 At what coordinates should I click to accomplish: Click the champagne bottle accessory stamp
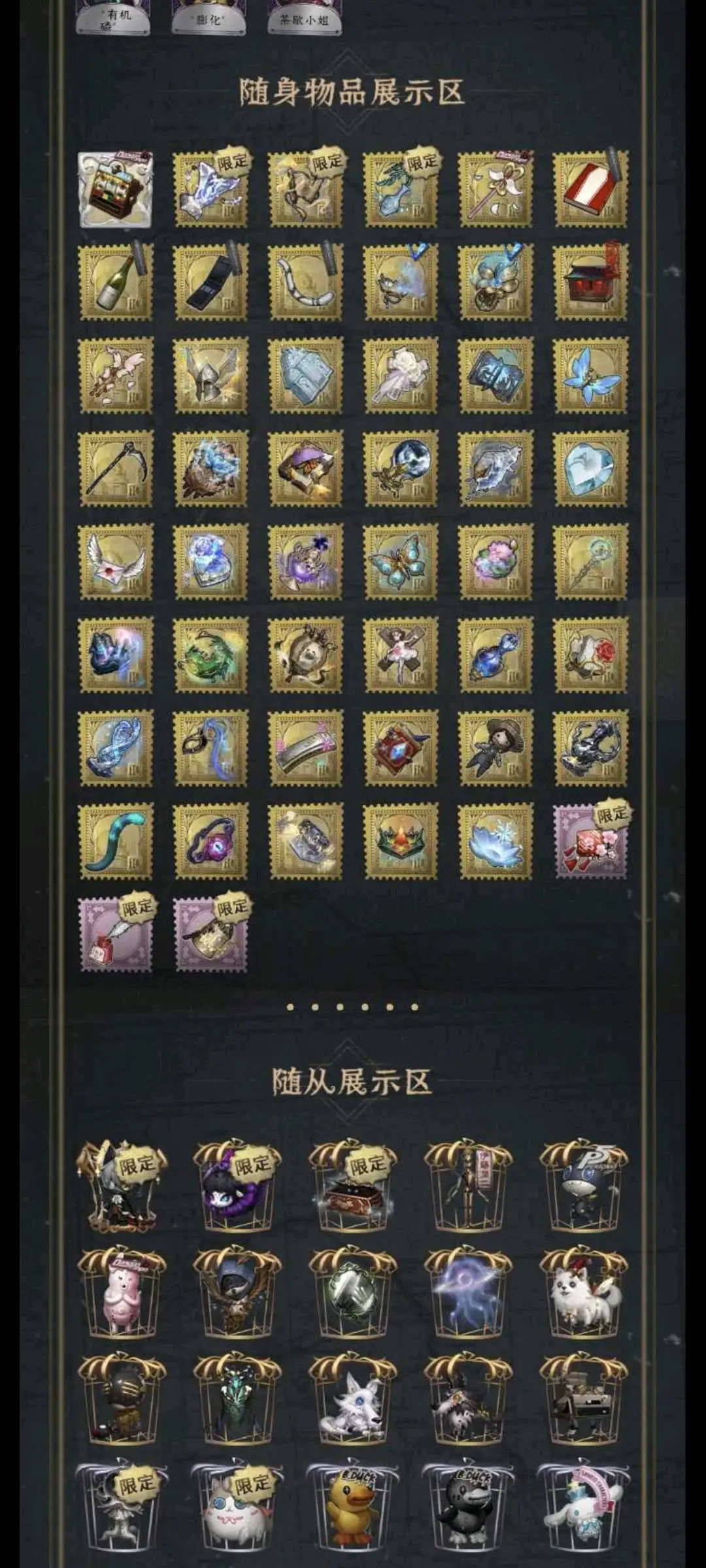pos(116,282)
